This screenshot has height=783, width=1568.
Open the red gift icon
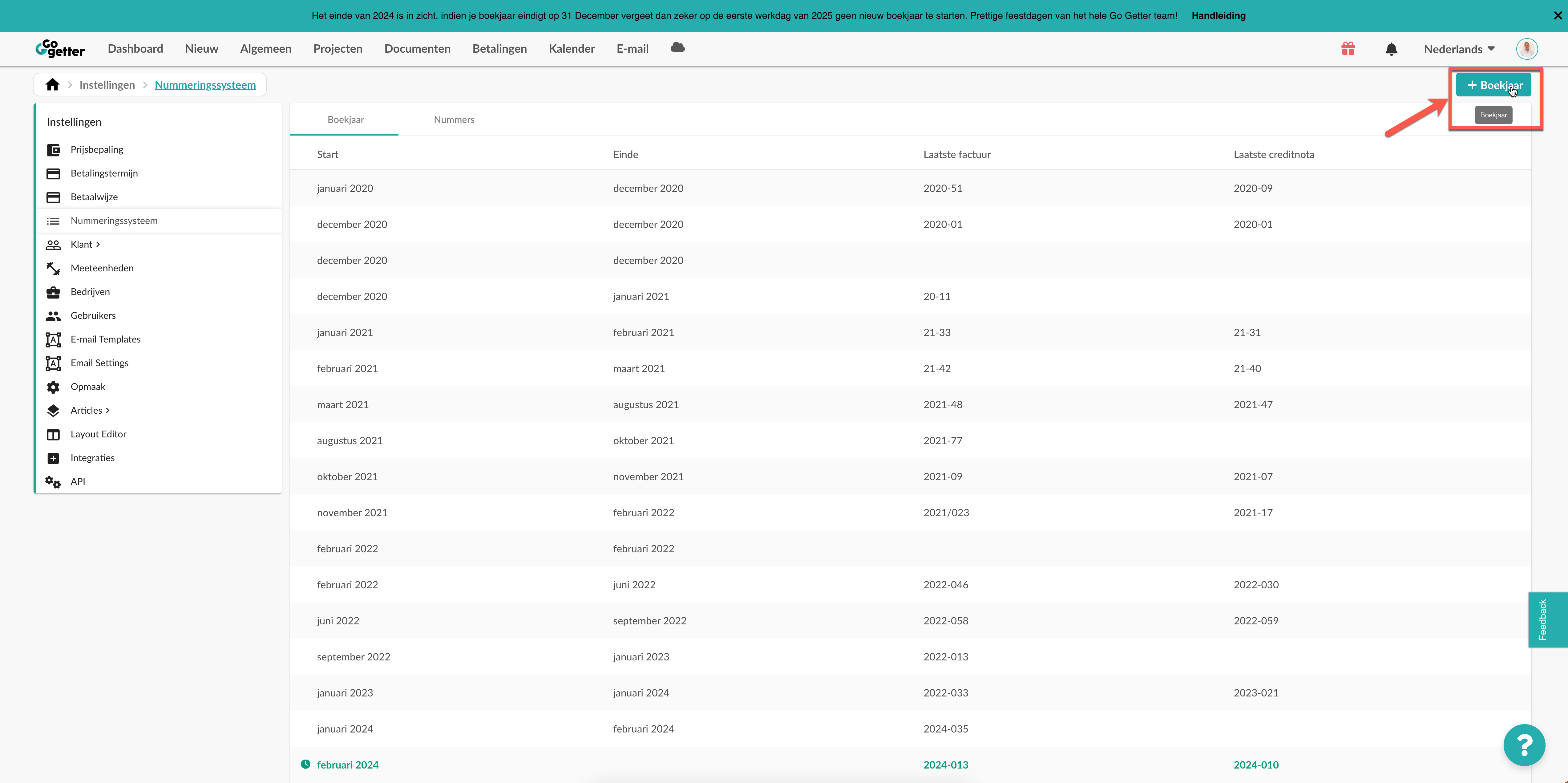click(1348, 49)
